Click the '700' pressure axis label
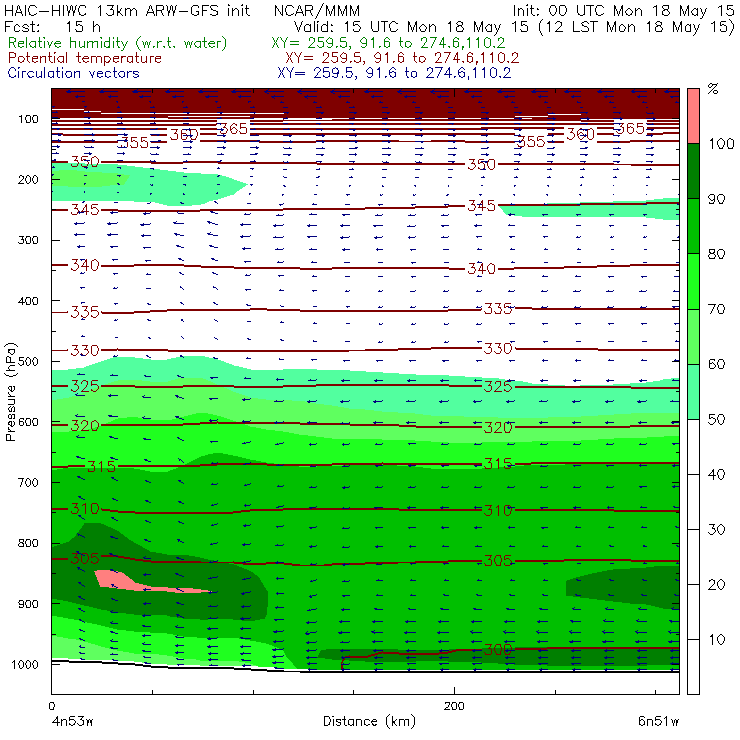Screen dimensions: 740x740 click(x=28, y=482)
